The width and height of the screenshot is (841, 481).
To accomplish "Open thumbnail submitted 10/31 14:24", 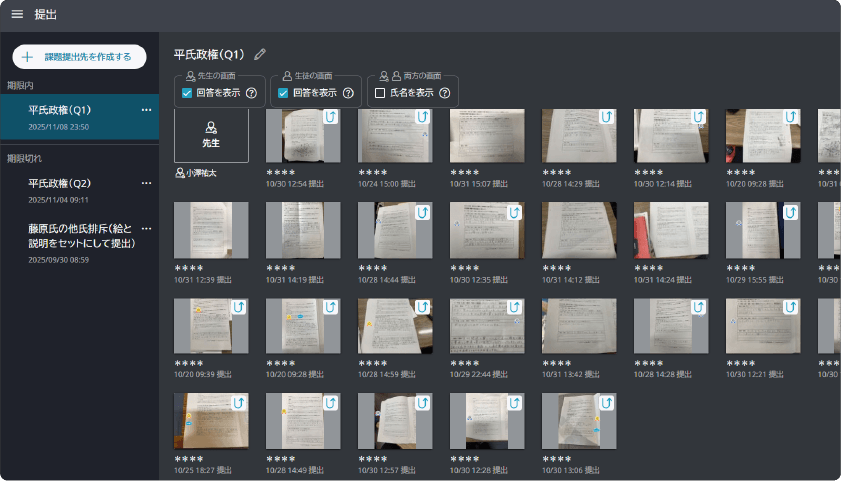I will pyautogui.click(x=671, y=231).
